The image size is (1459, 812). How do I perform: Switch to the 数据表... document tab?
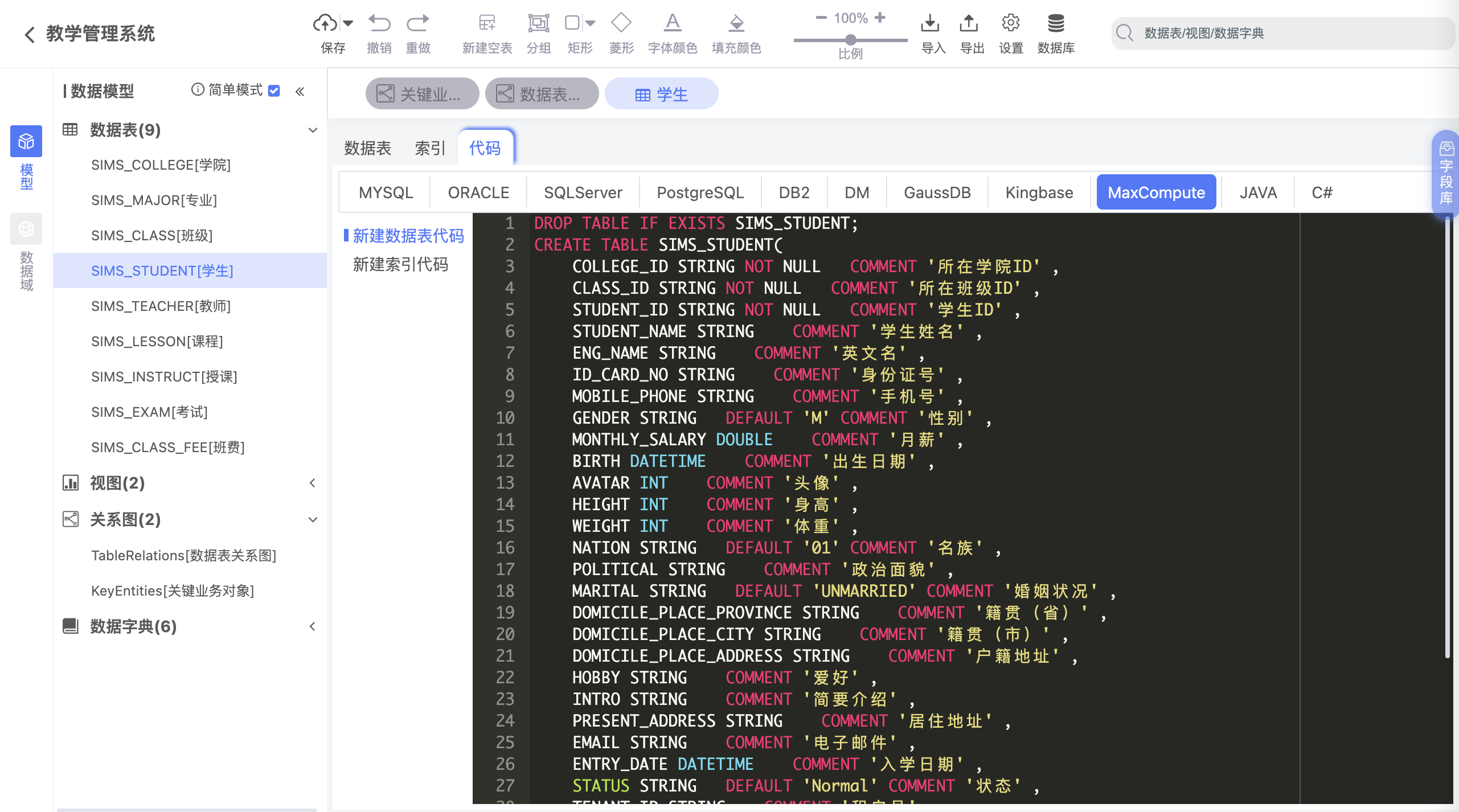542,93
